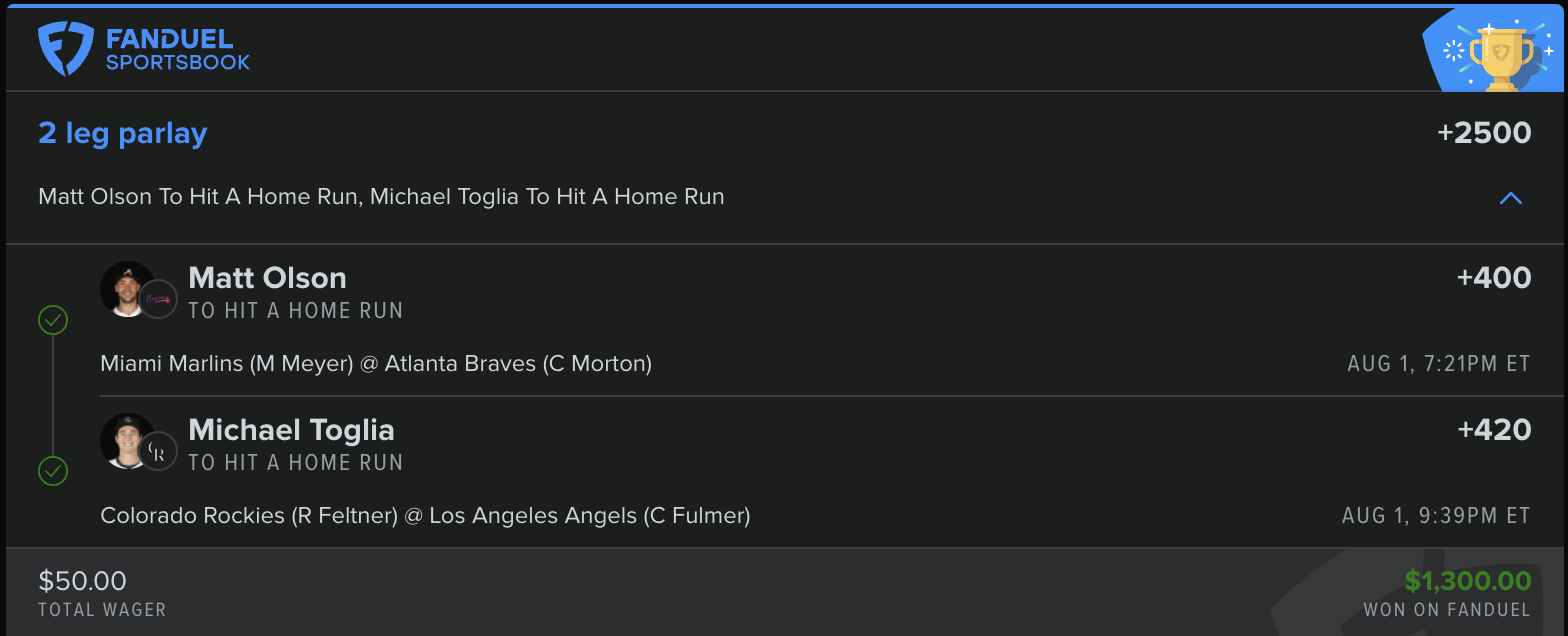The width and height of the screenshot is (1568, 636).
Task: Click the Atlanta Braves team logo badge
Action: tap(157, 299)
